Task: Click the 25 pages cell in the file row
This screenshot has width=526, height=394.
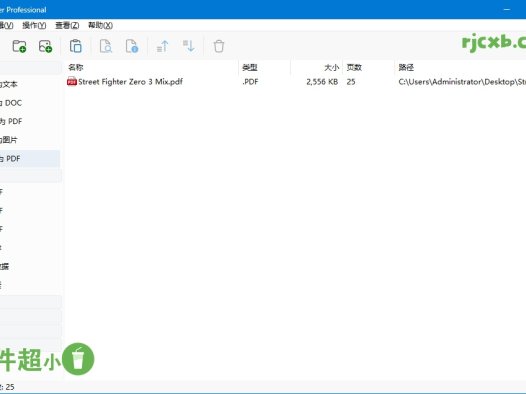Action: (x=351, y=81)
